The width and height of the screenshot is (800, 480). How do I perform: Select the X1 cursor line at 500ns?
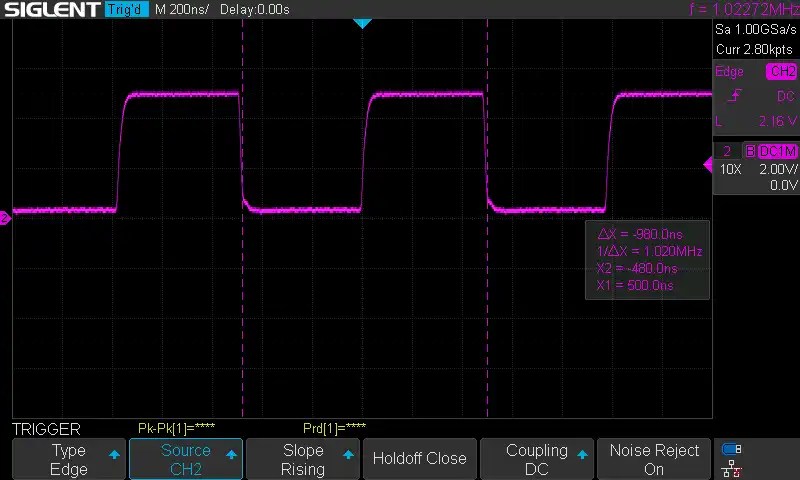pos(487,300)
